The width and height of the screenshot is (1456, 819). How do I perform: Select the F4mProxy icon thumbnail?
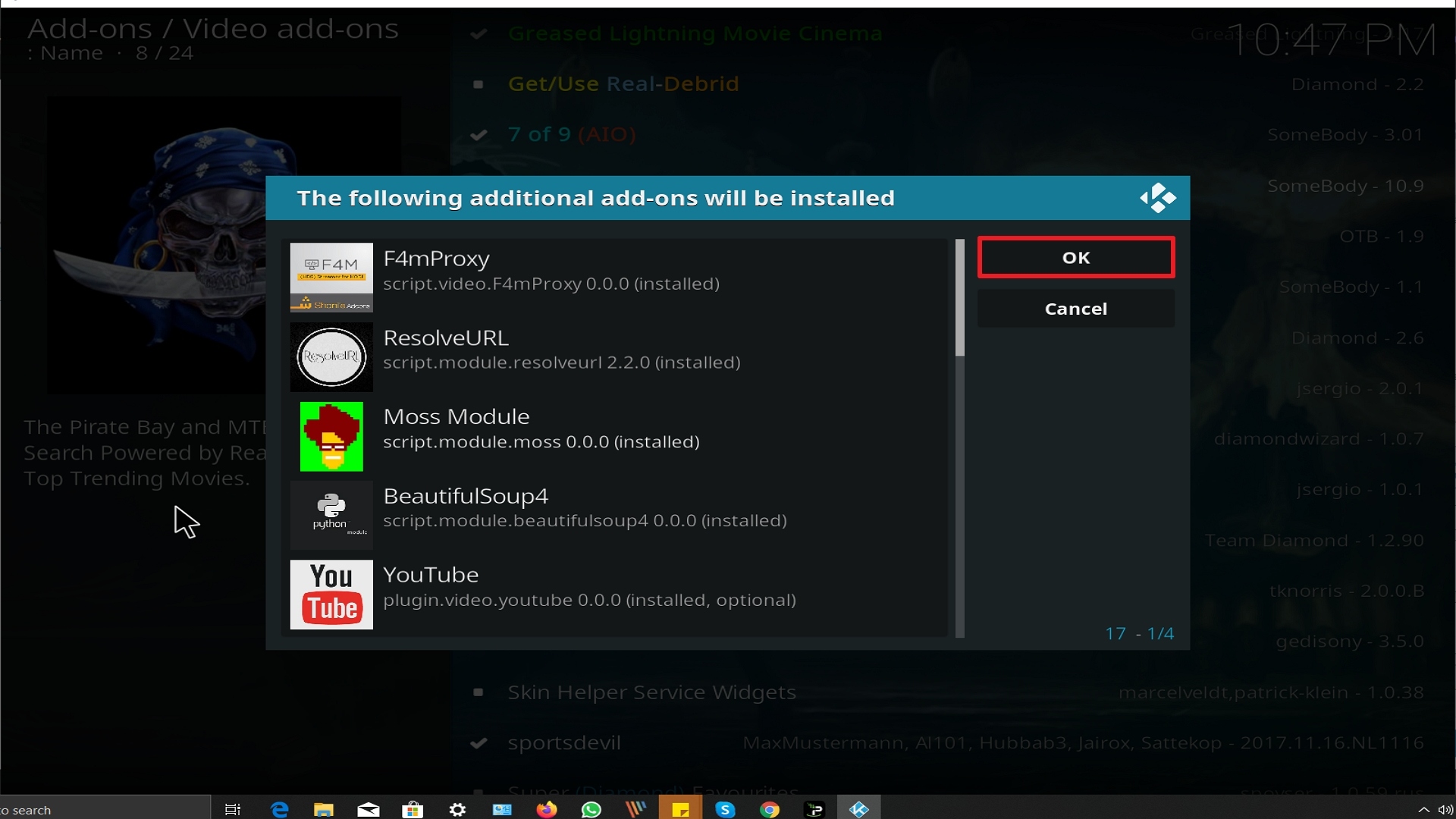tap(331, 278)
